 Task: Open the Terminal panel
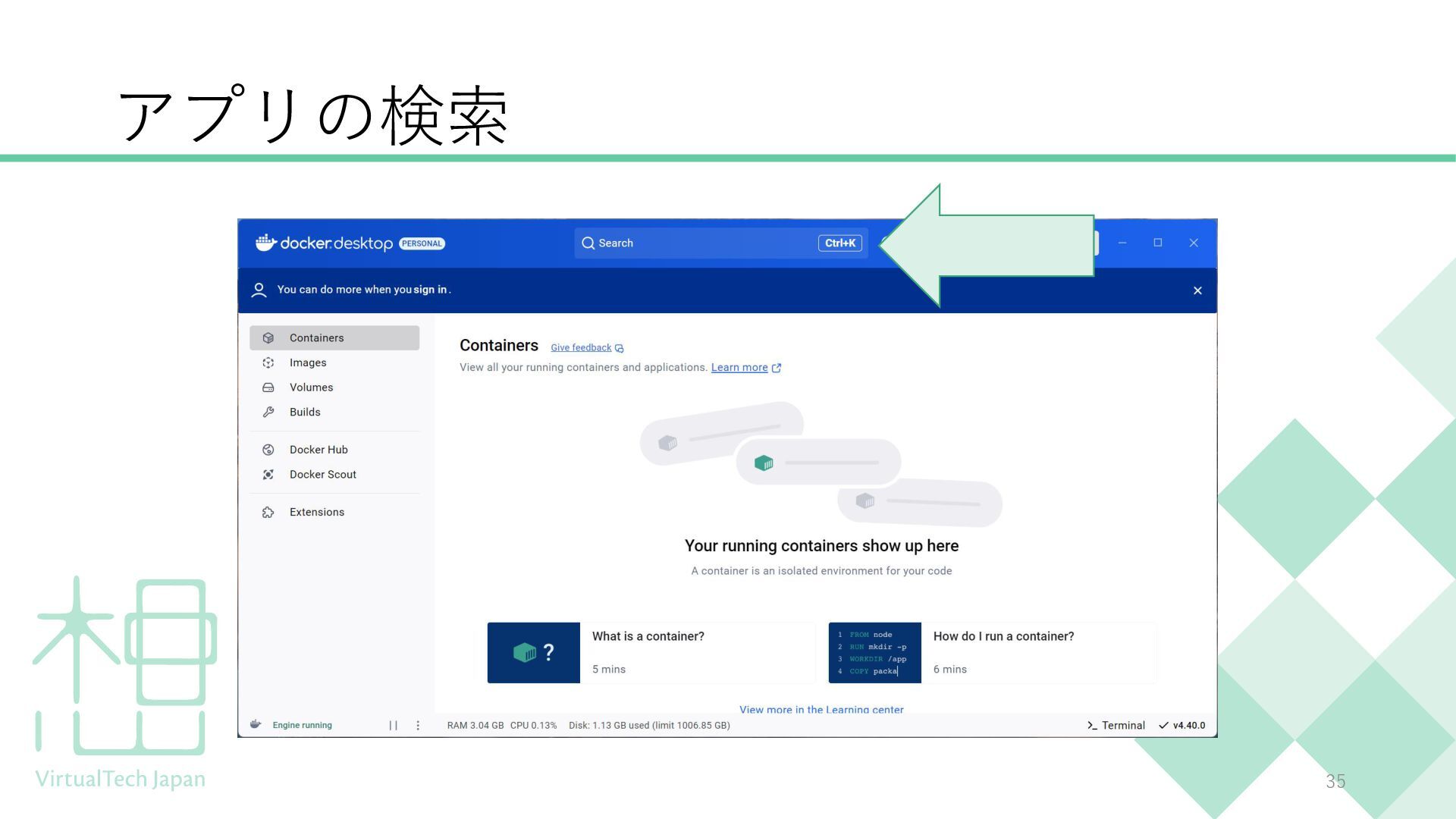1116,726
